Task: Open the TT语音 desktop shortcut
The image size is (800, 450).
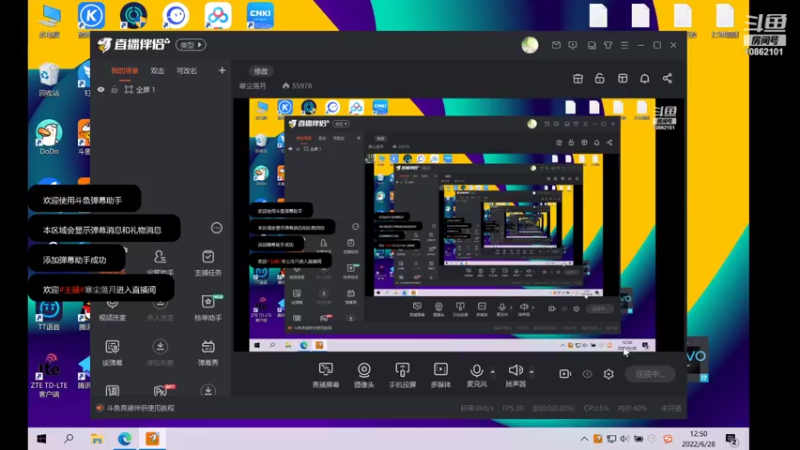Action: 49,315
